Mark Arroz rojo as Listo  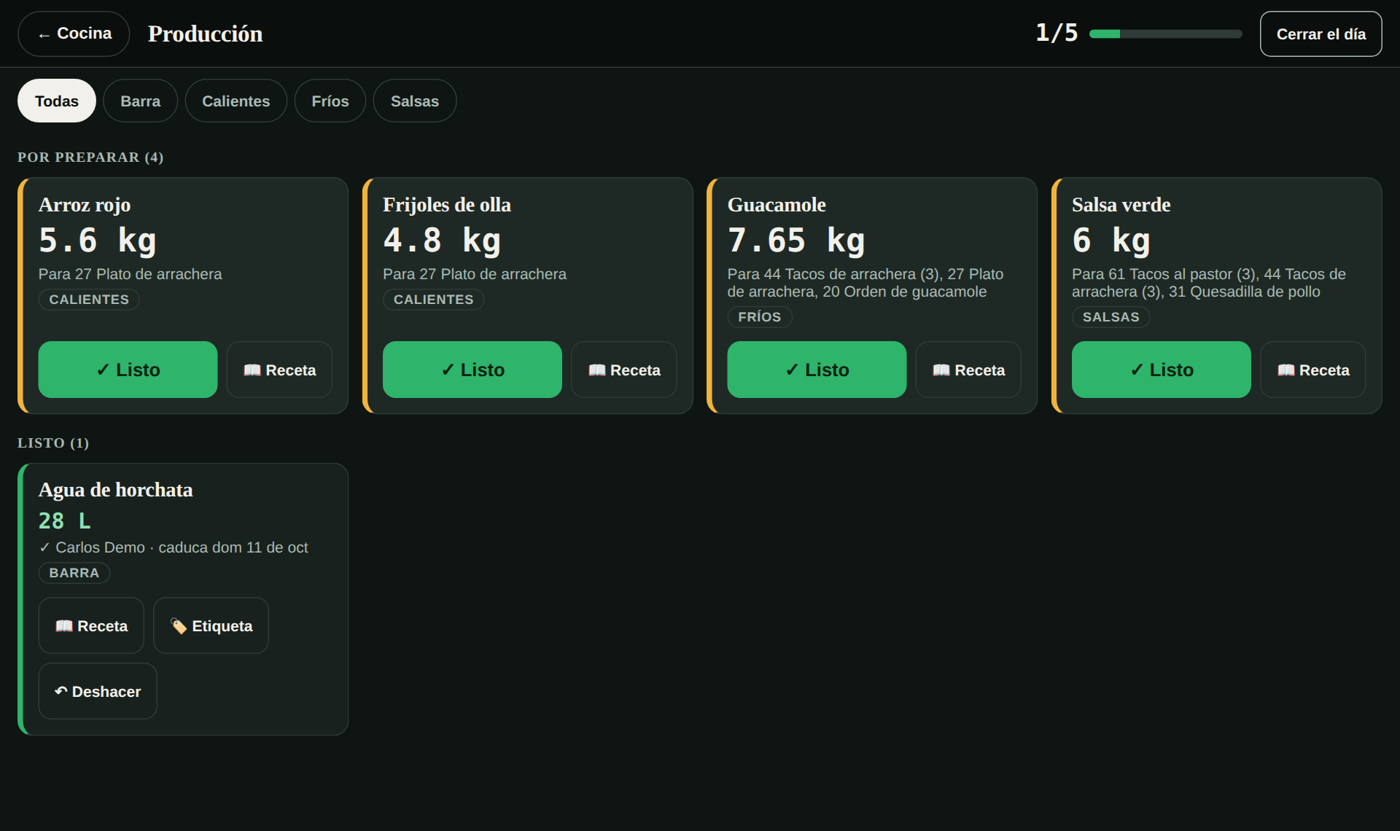pyautogui.click(x=128, y=370)
